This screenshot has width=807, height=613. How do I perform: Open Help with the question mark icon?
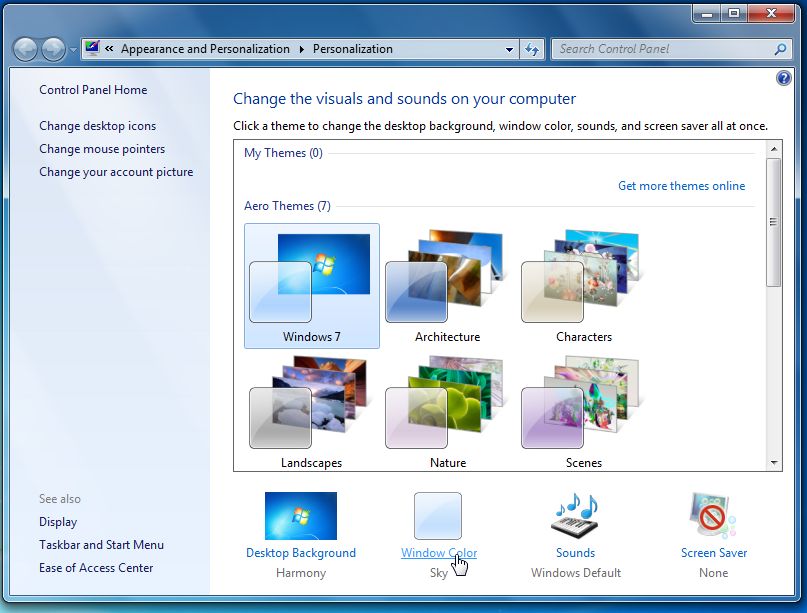(783, 78)
